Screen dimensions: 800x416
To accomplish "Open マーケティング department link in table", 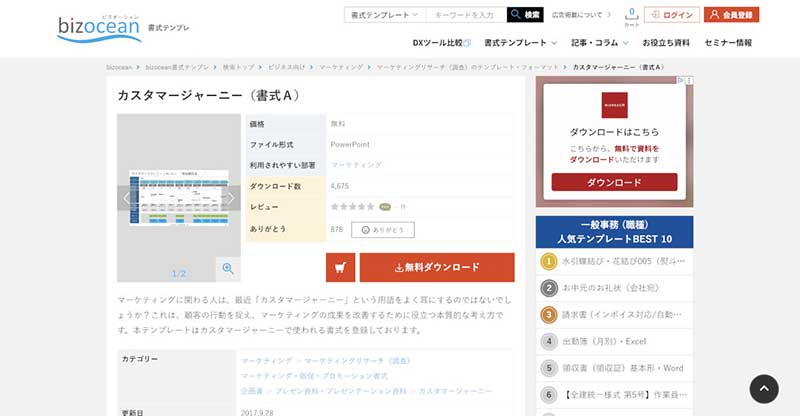I will [356, 165].
